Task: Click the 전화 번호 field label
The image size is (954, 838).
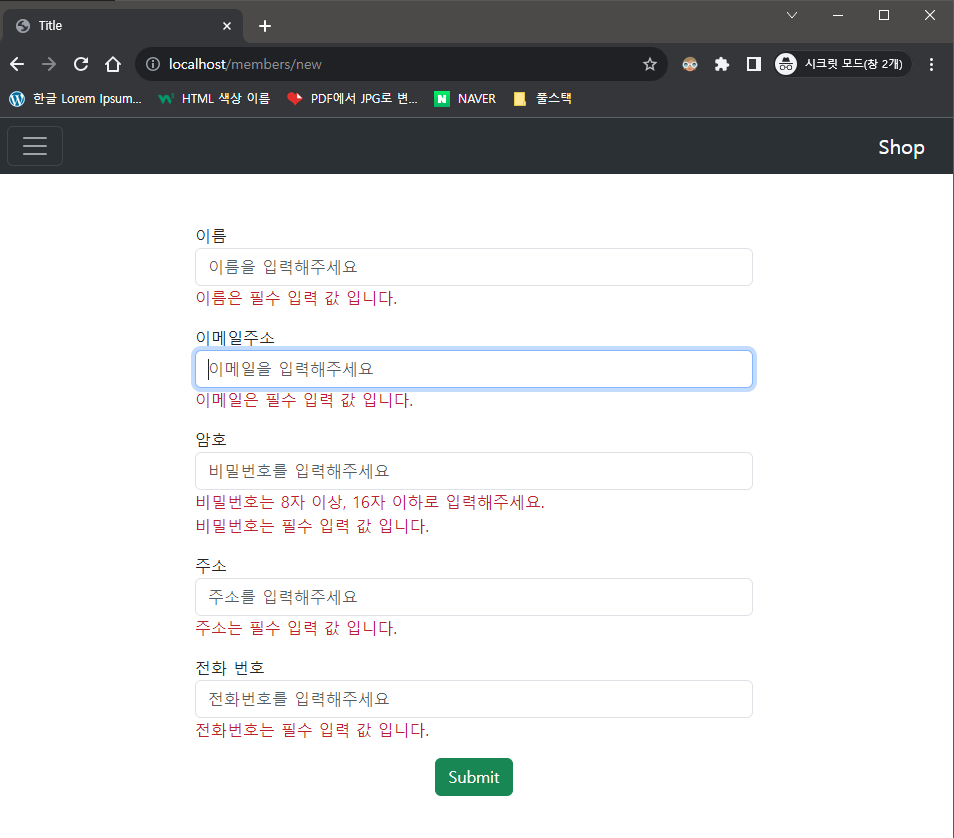Action: point(230,668)
